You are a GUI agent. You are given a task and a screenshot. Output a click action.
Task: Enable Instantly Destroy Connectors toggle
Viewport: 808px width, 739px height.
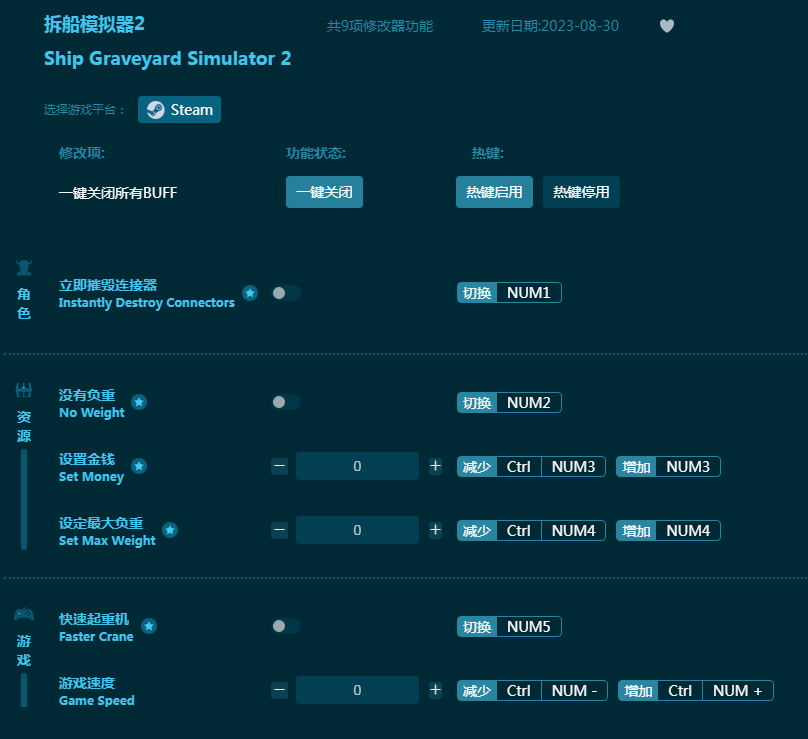coord(285,293)
